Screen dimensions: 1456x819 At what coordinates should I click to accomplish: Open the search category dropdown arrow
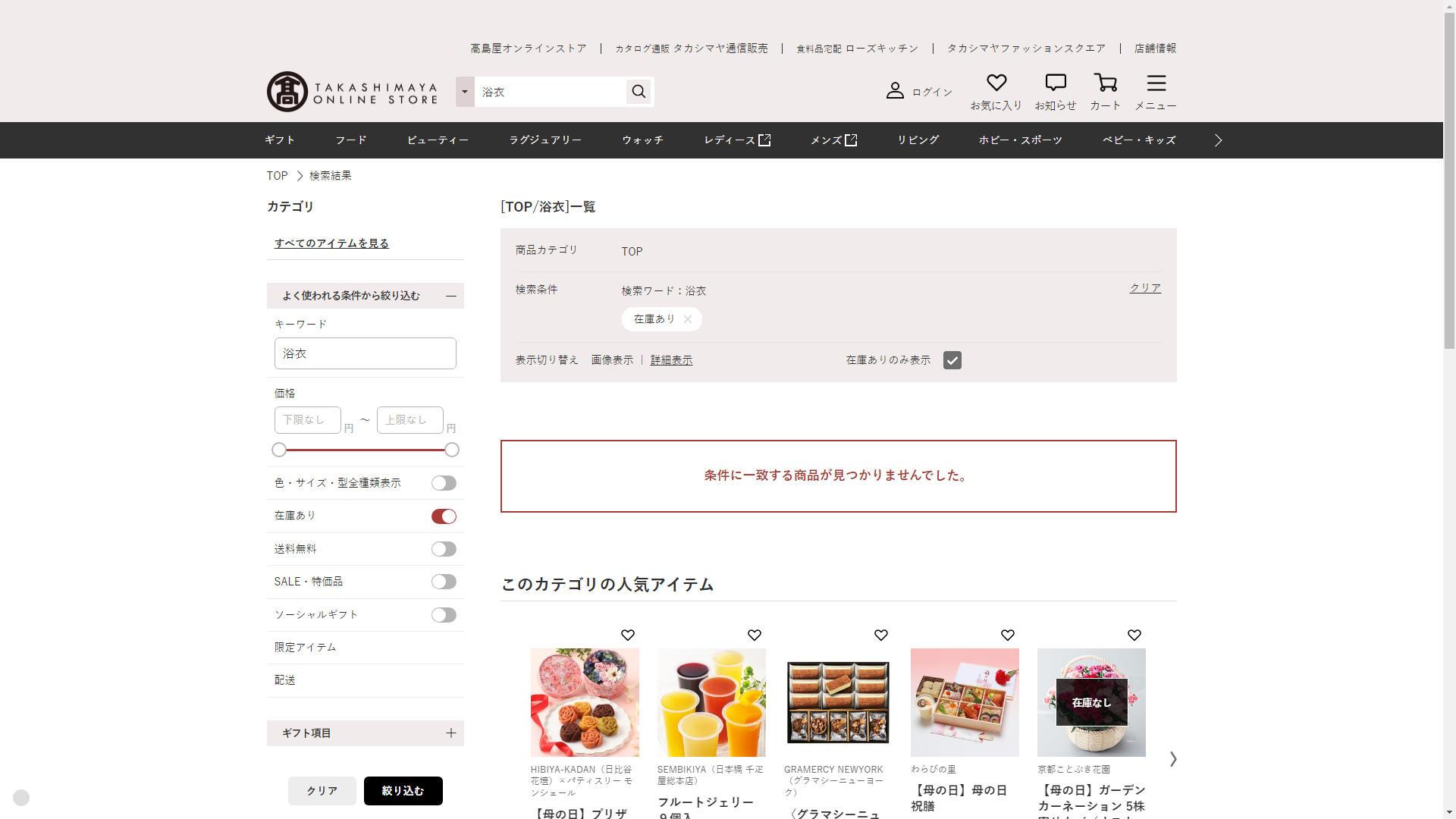(465, 92)
